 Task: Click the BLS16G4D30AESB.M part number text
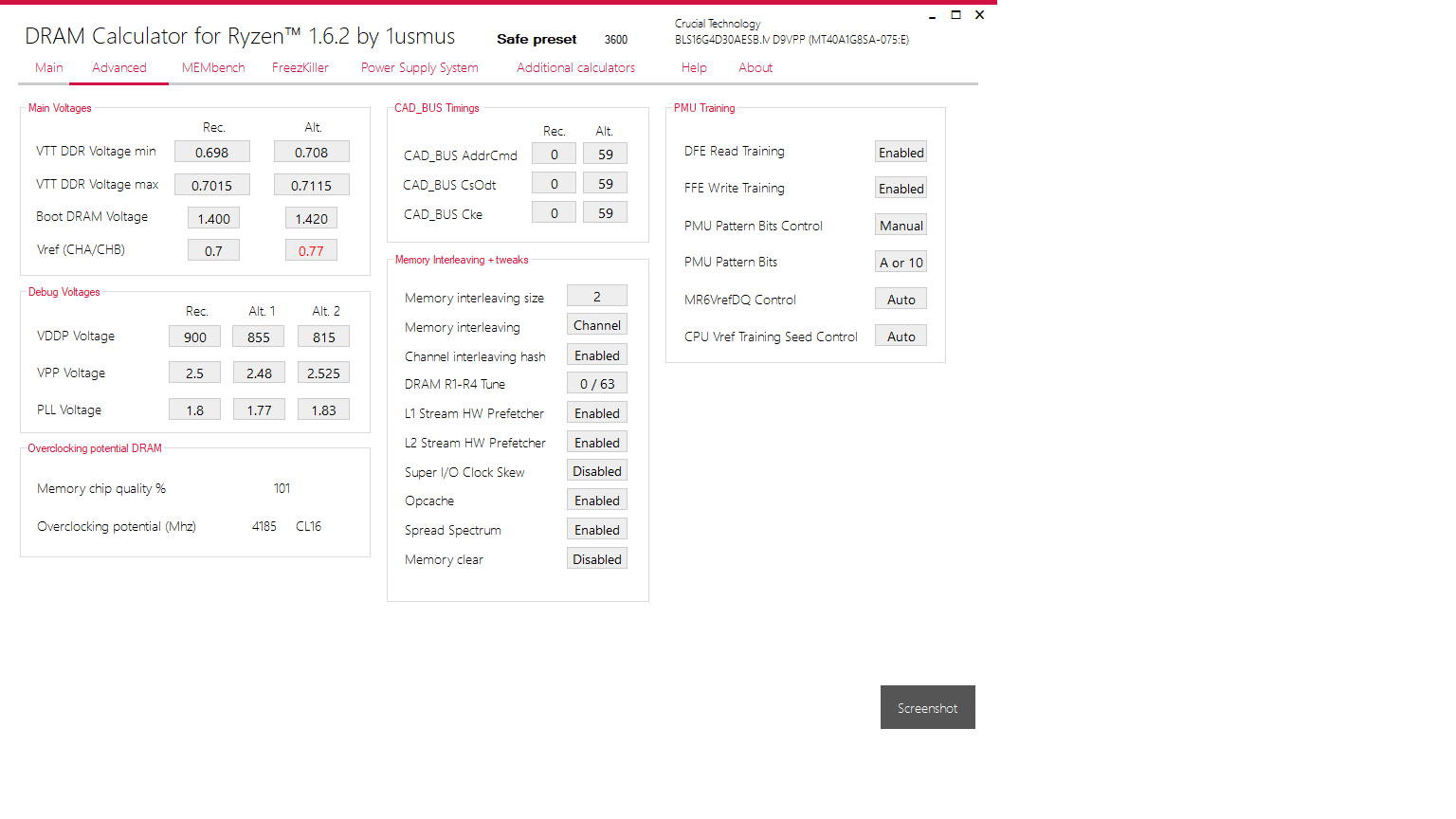tap(721, 40)
